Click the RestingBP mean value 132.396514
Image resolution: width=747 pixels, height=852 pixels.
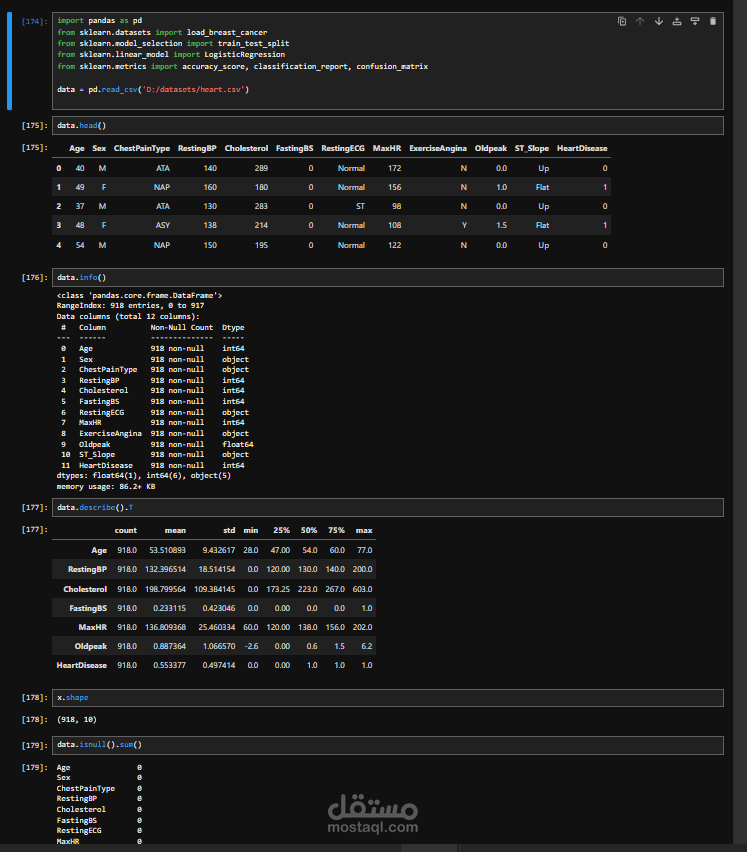click(x=165, y=569)
